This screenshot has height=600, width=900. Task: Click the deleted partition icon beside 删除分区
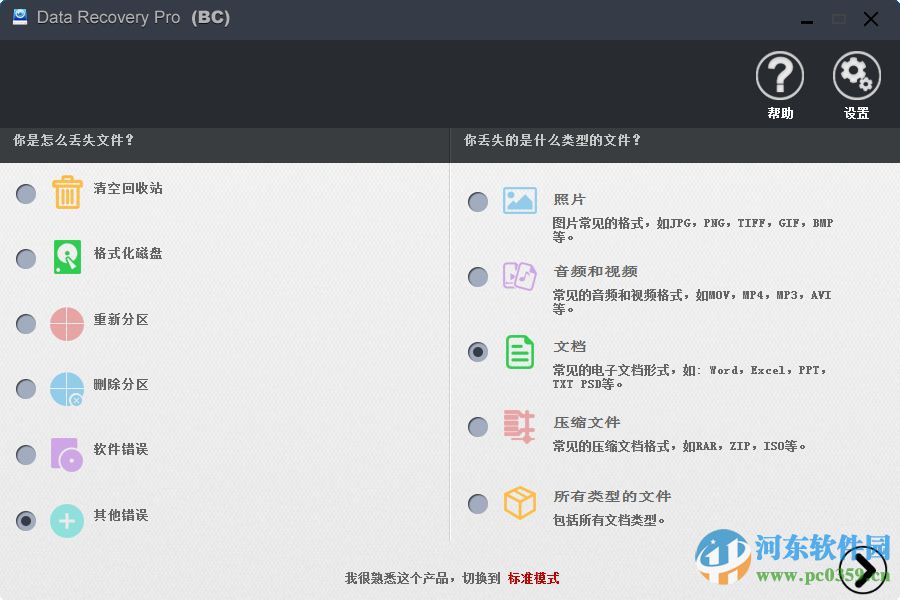click(67, 389)
